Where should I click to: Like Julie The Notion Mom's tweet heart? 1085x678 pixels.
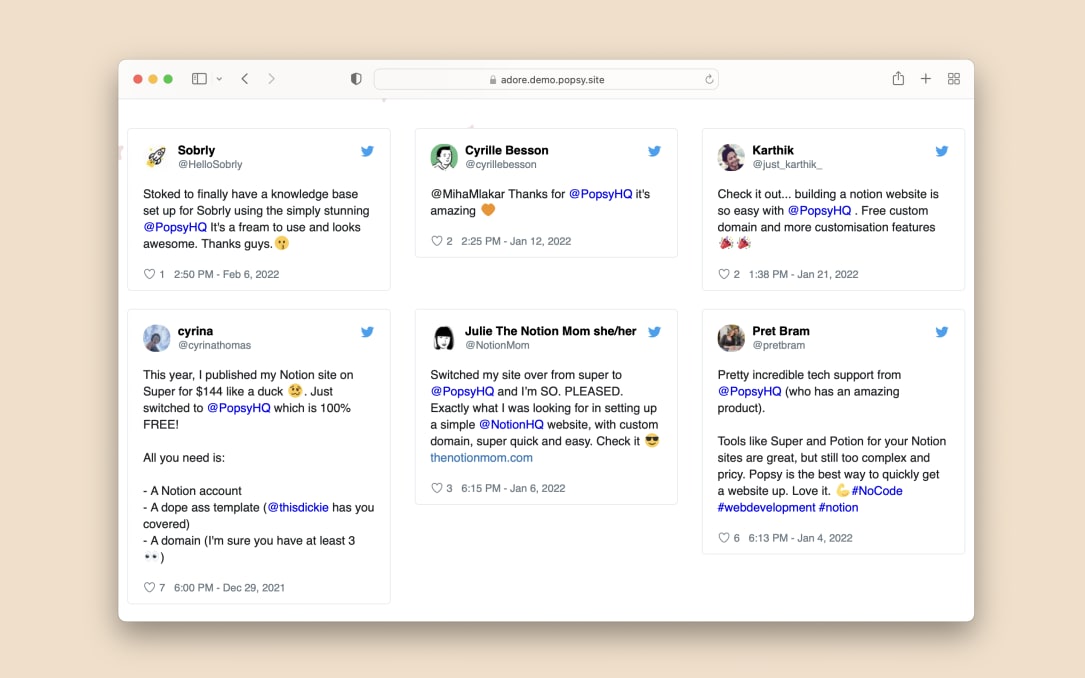click(436, 488)
